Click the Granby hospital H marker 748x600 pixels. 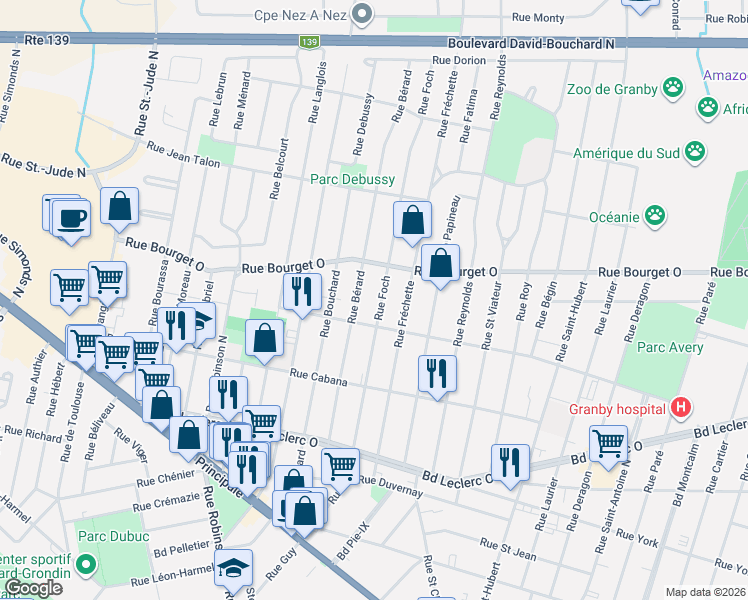tap(681, 408)
